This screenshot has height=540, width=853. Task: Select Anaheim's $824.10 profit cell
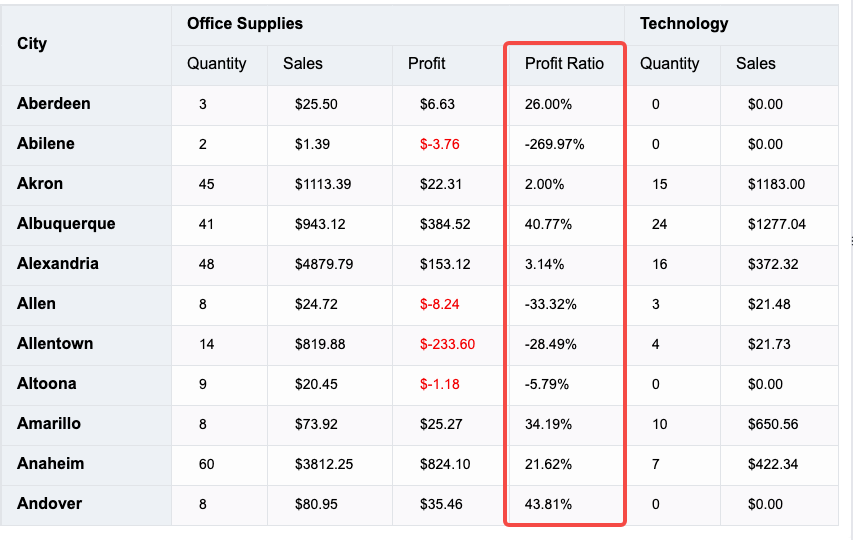tap(445, 464)
